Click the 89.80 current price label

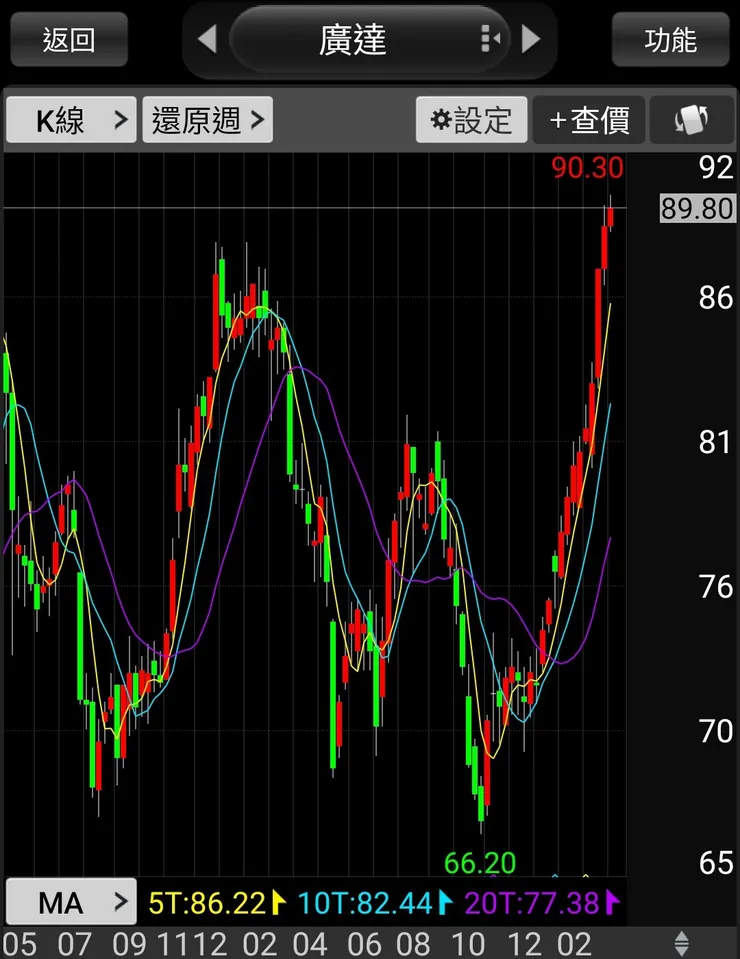[x=697, y=209]
